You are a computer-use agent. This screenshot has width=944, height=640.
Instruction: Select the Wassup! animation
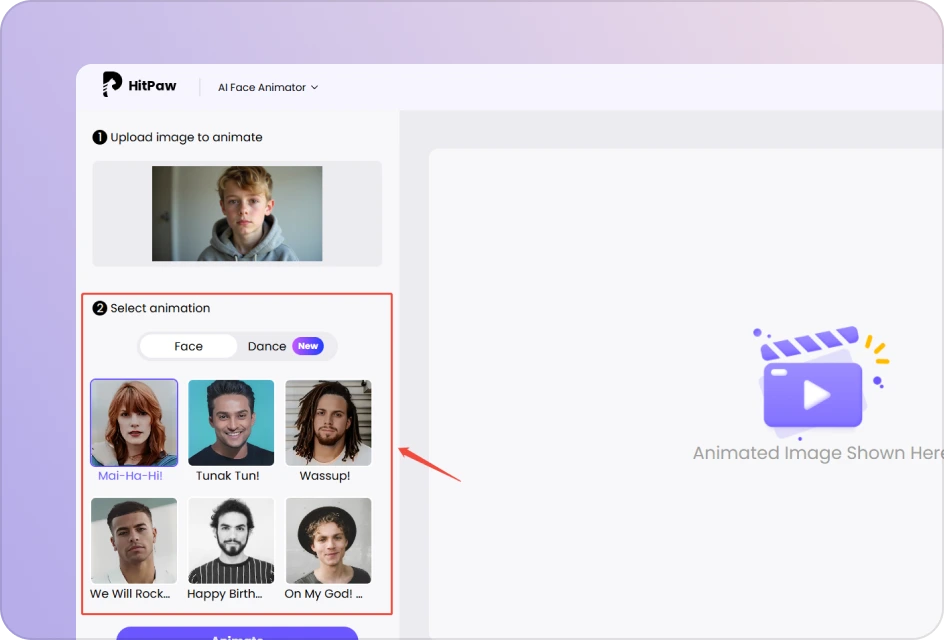click(328, 422)
